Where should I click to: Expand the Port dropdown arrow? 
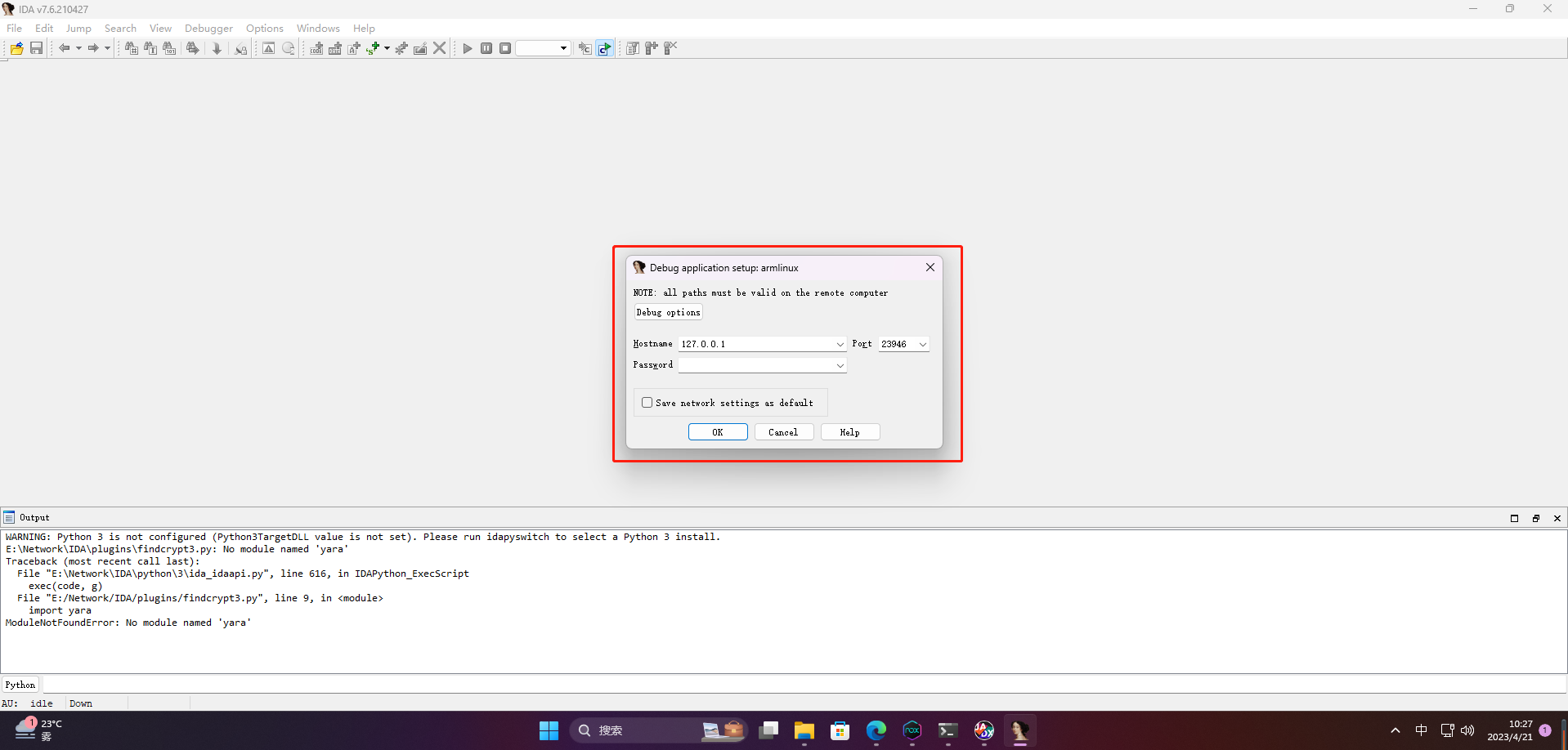click(923, 344)
